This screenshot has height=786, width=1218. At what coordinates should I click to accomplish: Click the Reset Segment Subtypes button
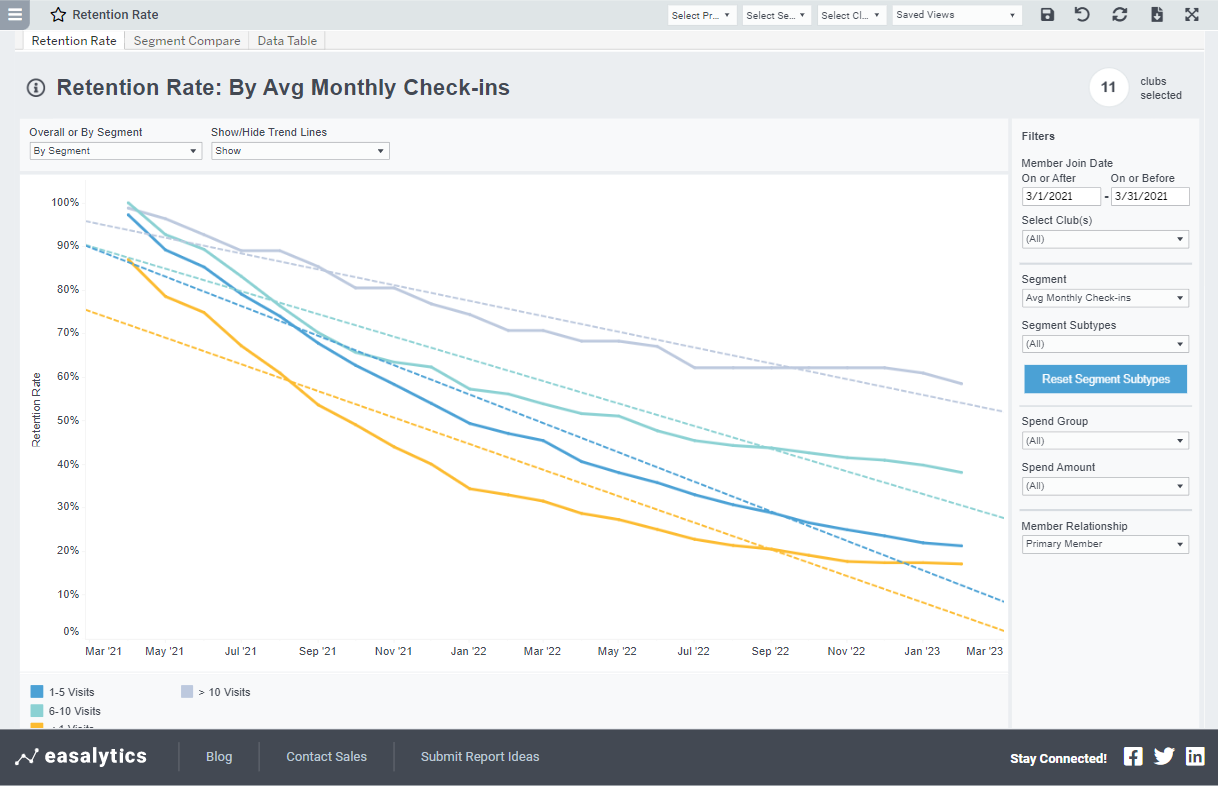tap(1104, 379)
